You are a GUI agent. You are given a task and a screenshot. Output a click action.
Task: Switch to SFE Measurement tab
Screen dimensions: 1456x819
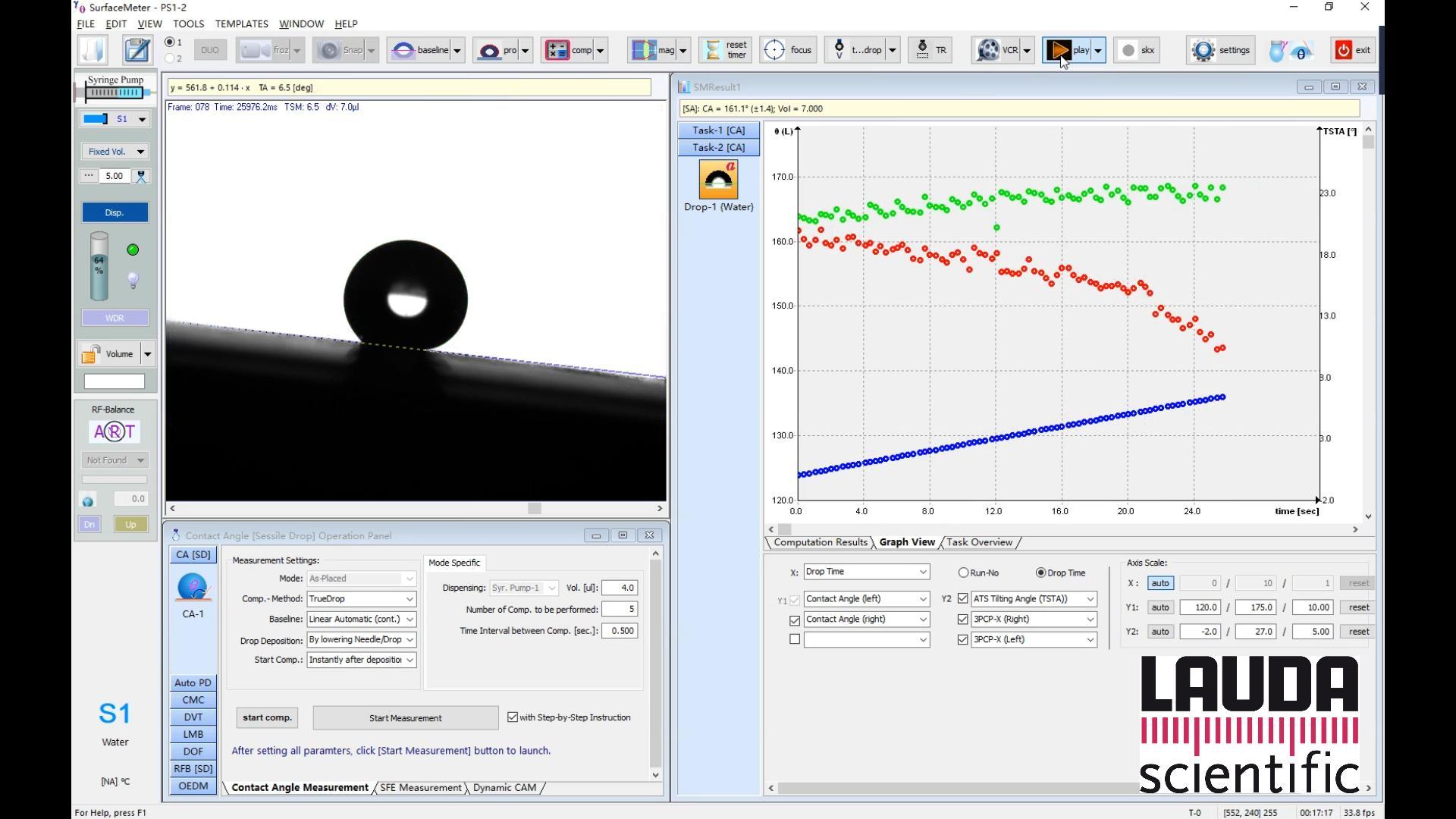coord(421,788)
